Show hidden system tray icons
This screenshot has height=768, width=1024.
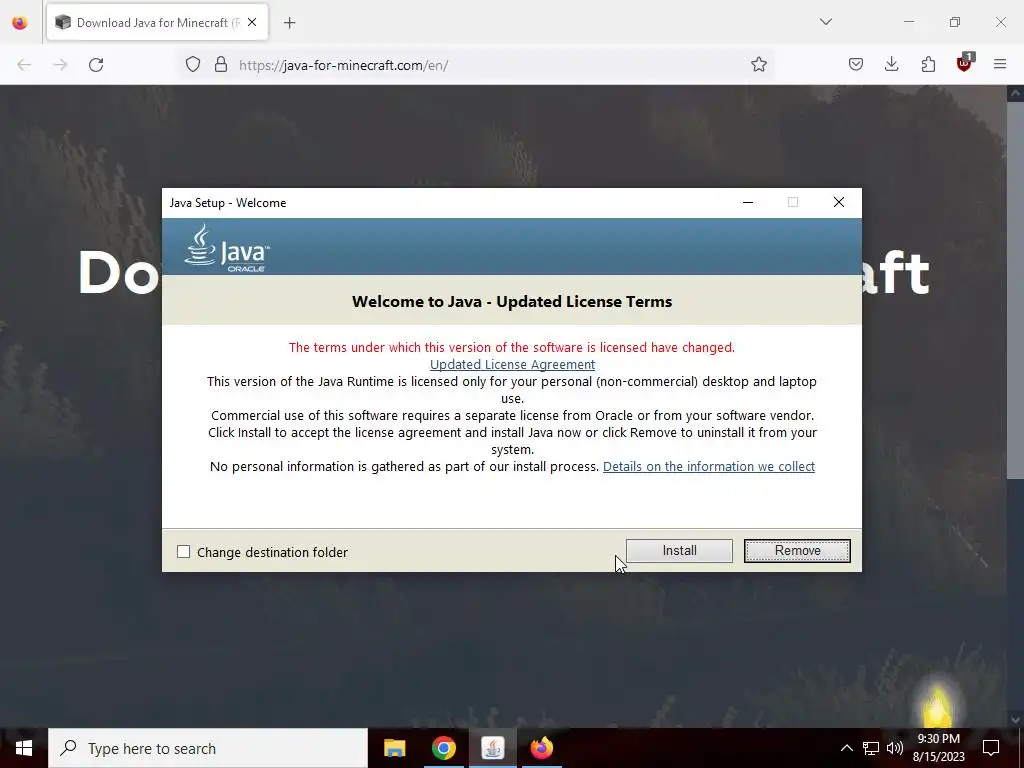pos(846,748)
